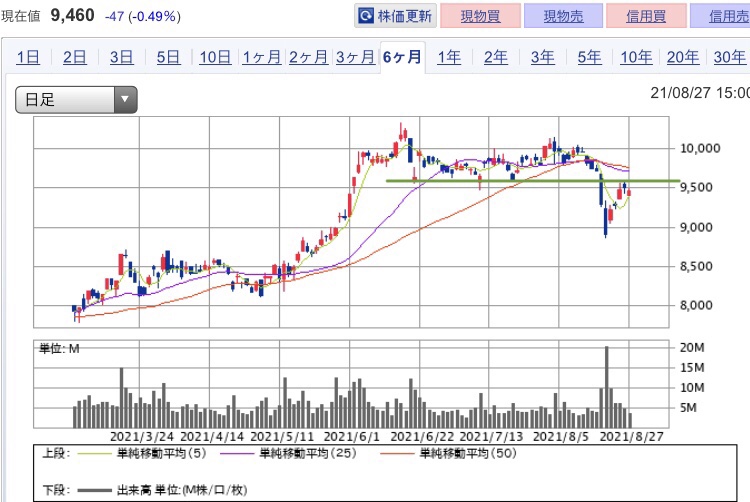Click the 15M volume axis label
750x502 pixels.
(692, 368)
